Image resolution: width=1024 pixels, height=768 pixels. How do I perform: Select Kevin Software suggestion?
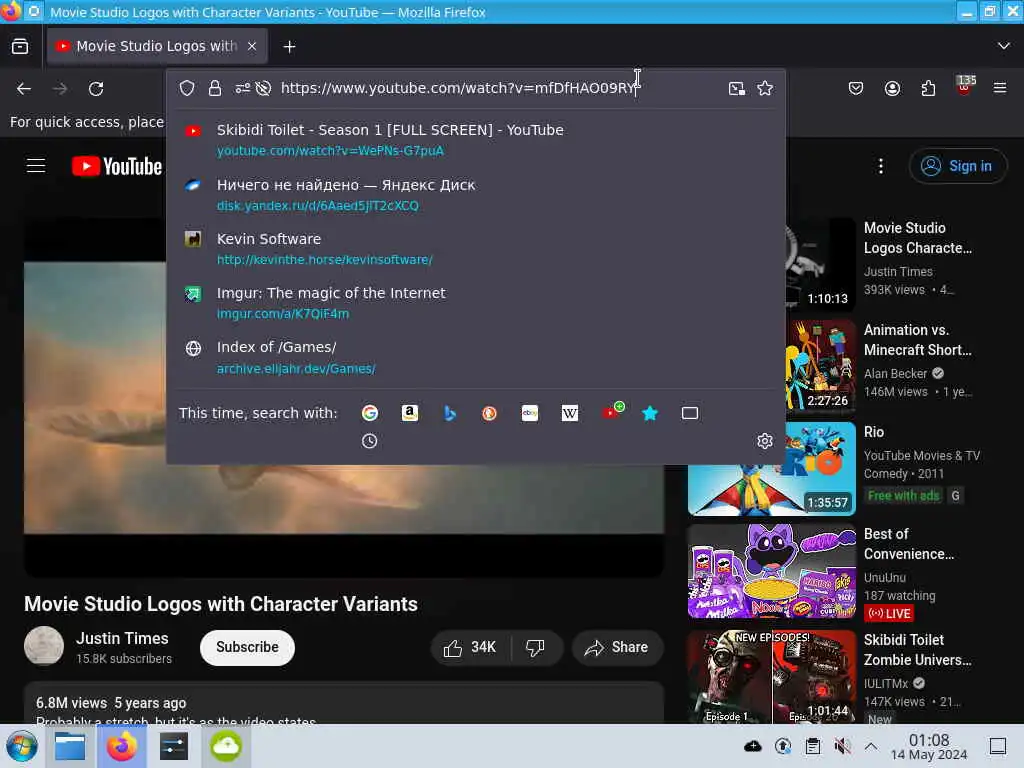[x=476, y=249]
